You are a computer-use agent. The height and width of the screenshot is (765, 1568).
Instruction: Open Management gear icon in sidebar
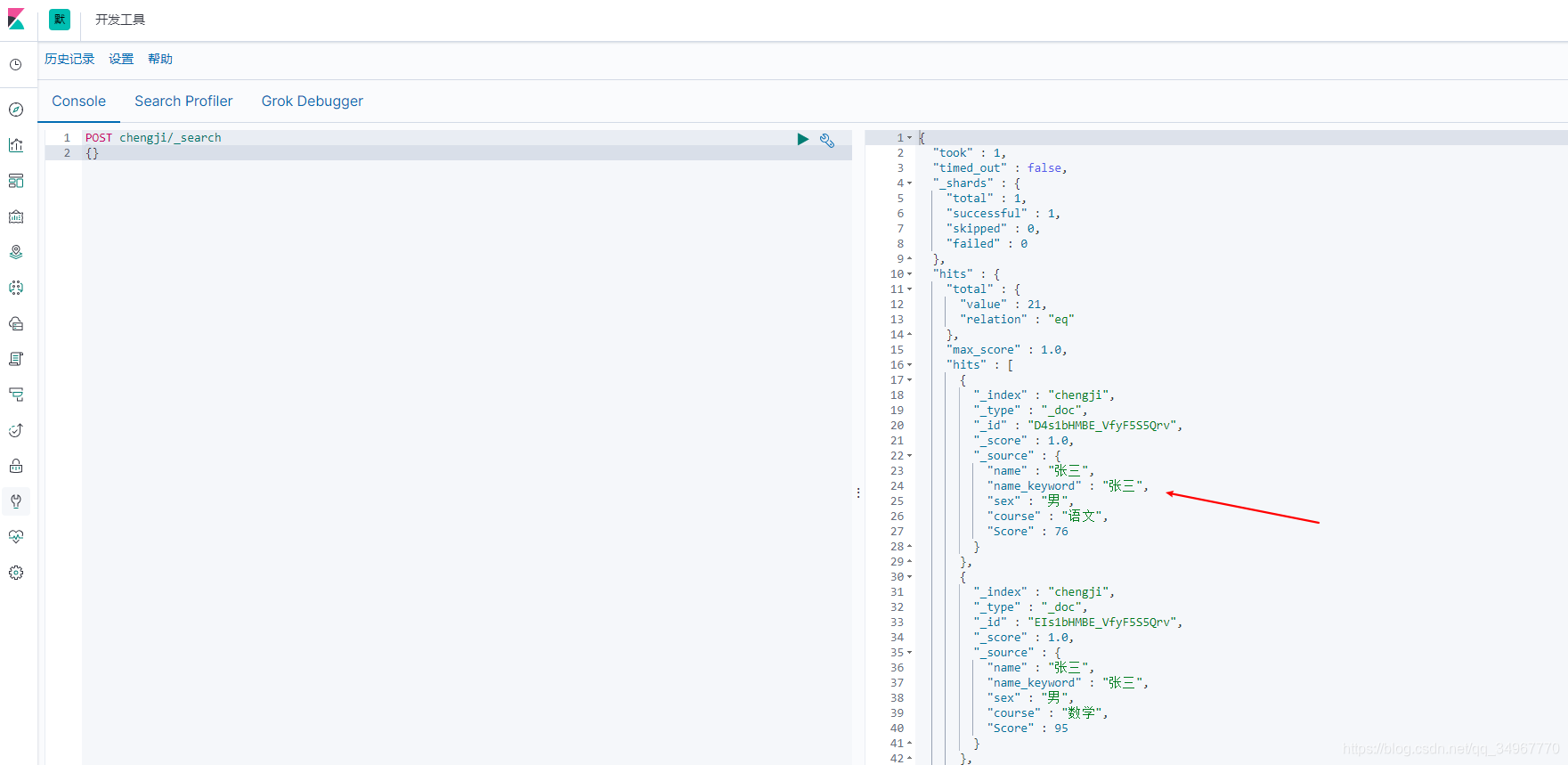[x=16, y=573]
